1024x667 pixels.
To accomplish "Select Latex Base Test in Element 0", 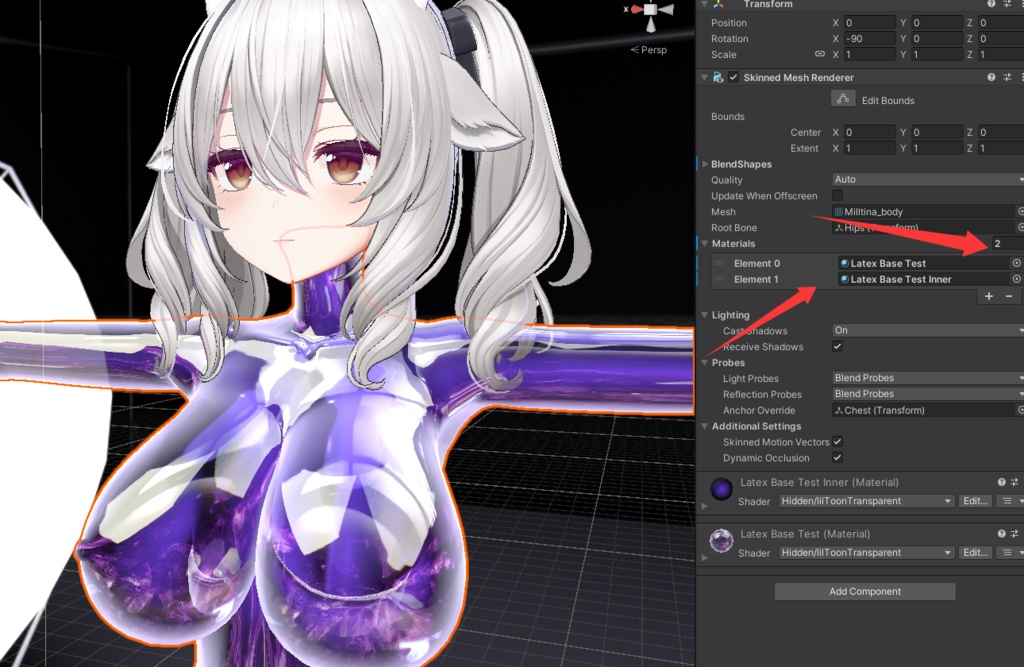I will pyautogui.click(x=924, y=263).
